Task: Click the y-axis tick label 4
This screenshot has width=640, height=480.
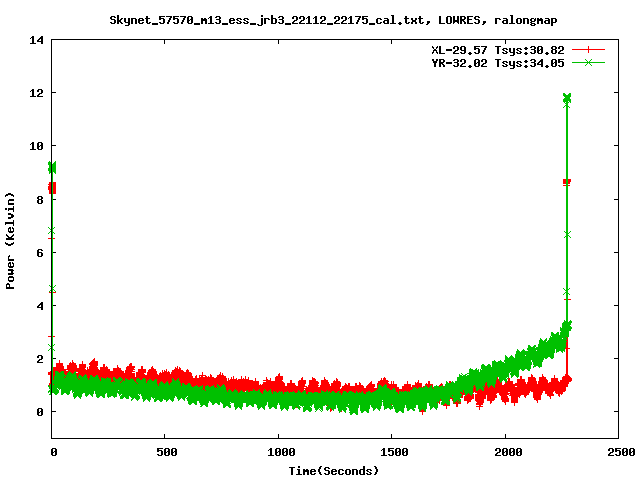Action: tap(40, 306)
